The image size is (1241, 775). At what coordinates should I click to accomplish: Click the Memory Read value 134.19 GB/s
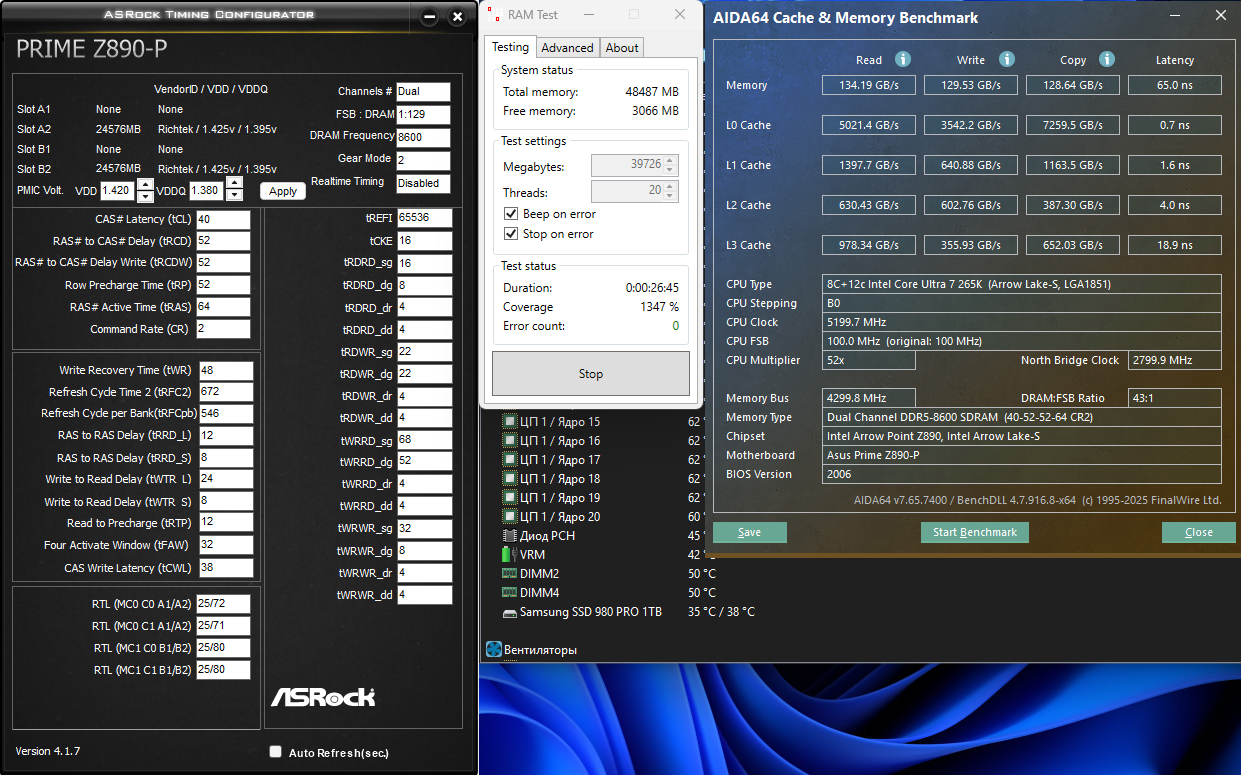click(x=869, y=85)
